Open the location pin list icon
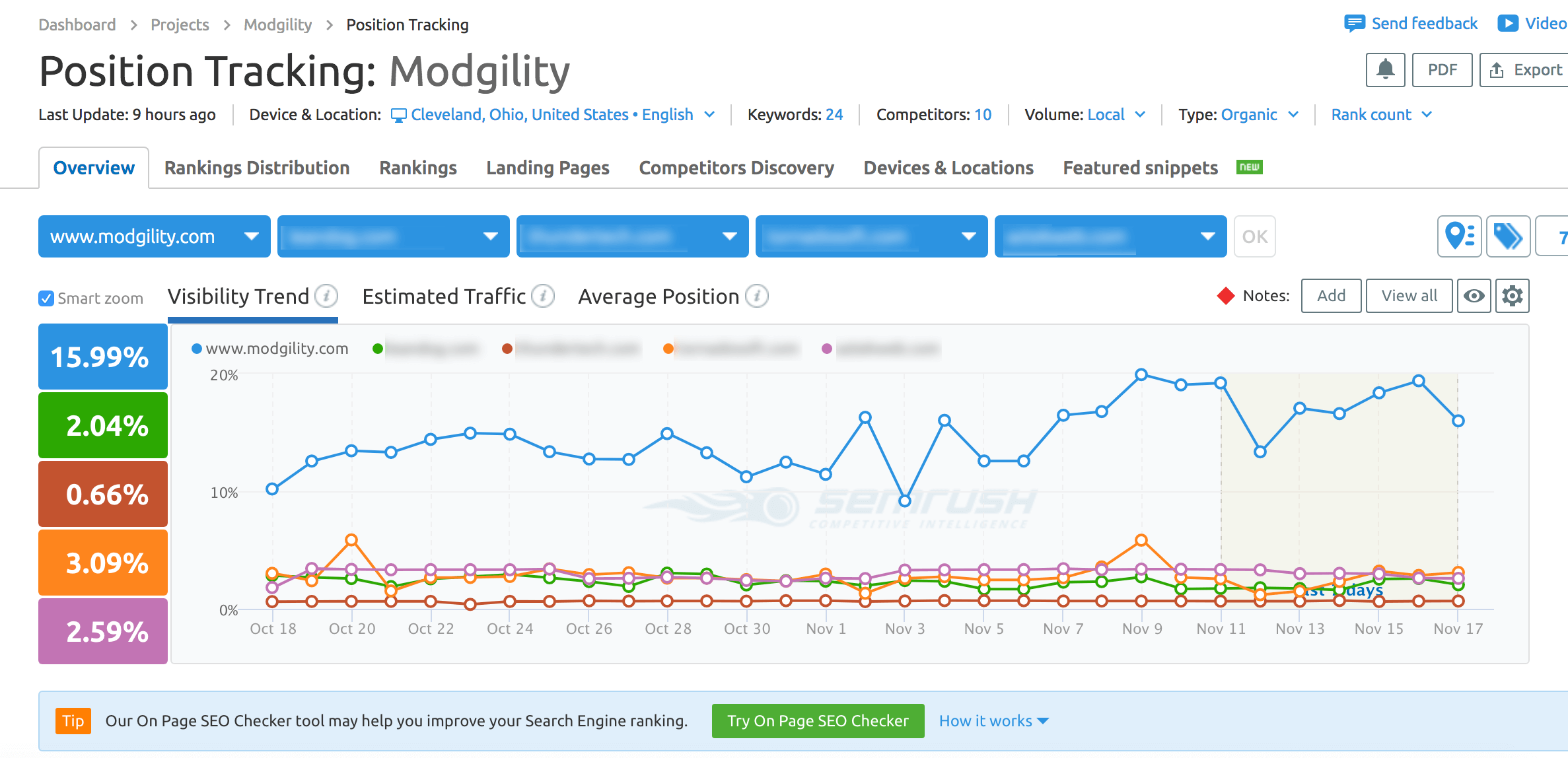Image resolution: width=1568 pixels, height=758 pixels. (x=1460, y=236)
